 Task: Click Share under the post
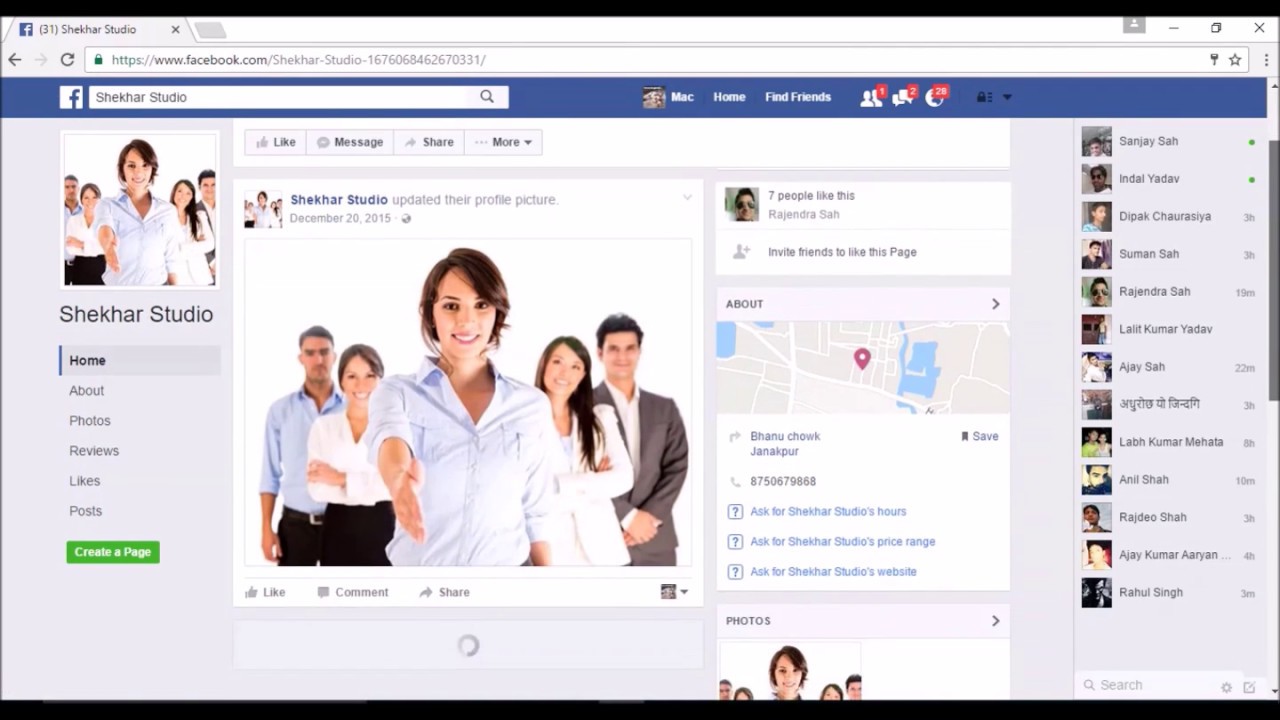[444, 592]
